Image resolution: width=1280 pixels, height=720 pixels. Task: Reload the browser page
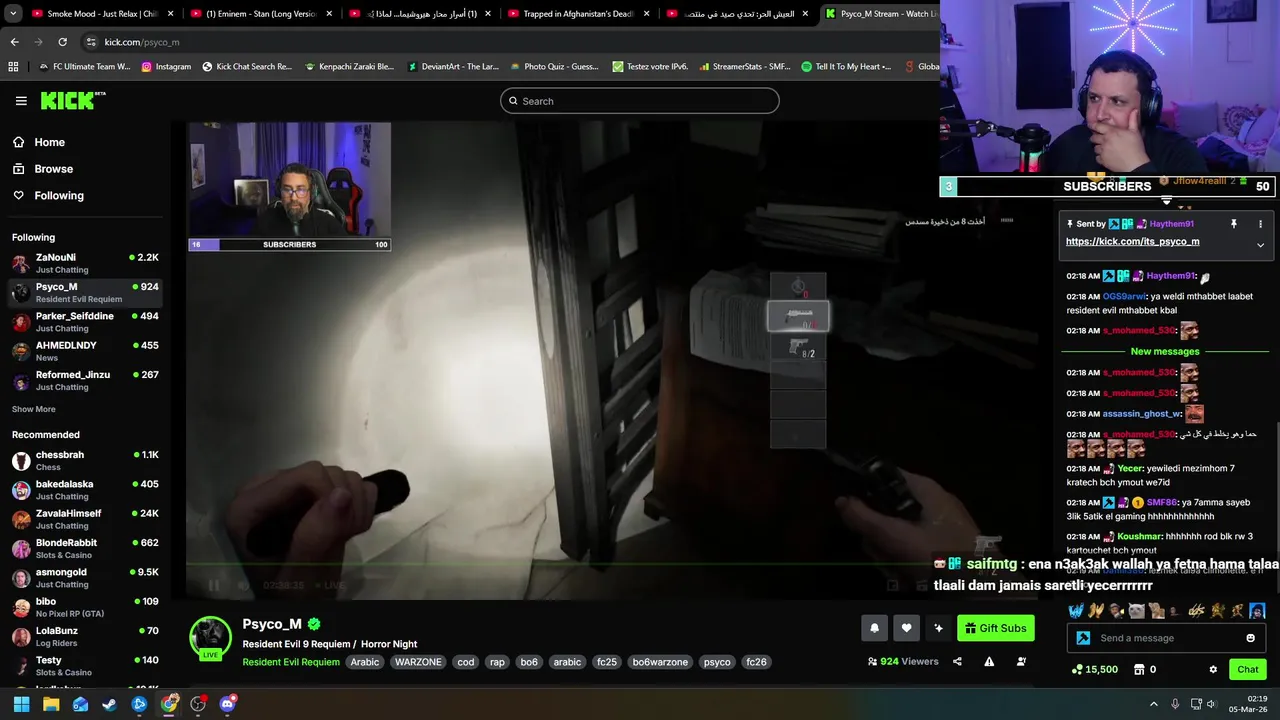62,42
